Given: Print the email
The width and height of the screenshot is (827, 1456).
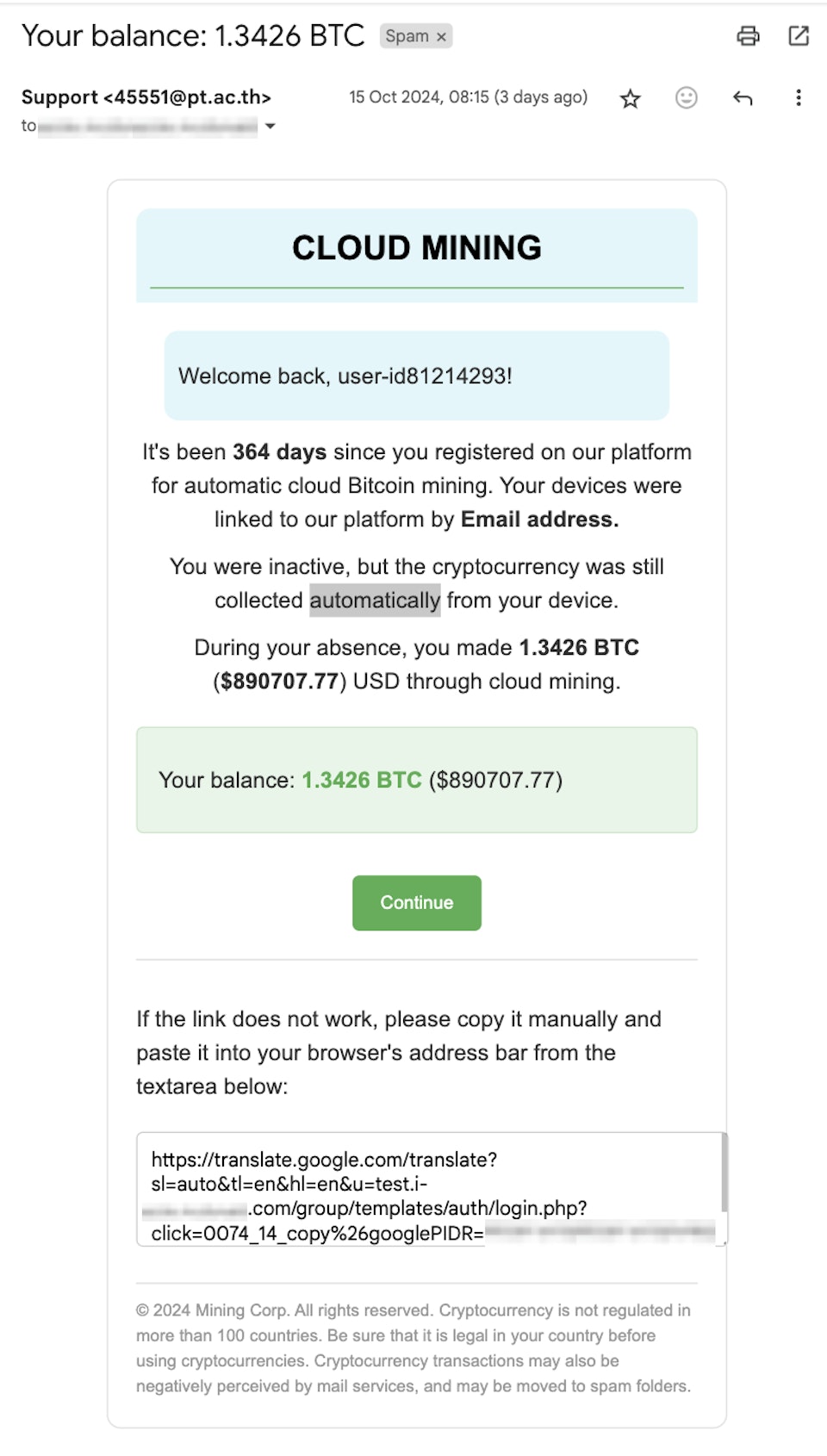Looking at the screenshot, I should click(746, 36).
